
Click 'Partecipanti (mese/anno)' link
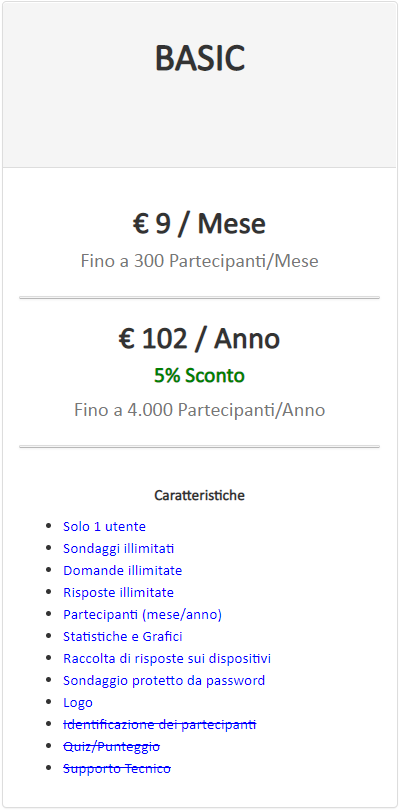[x=142, y=615]
